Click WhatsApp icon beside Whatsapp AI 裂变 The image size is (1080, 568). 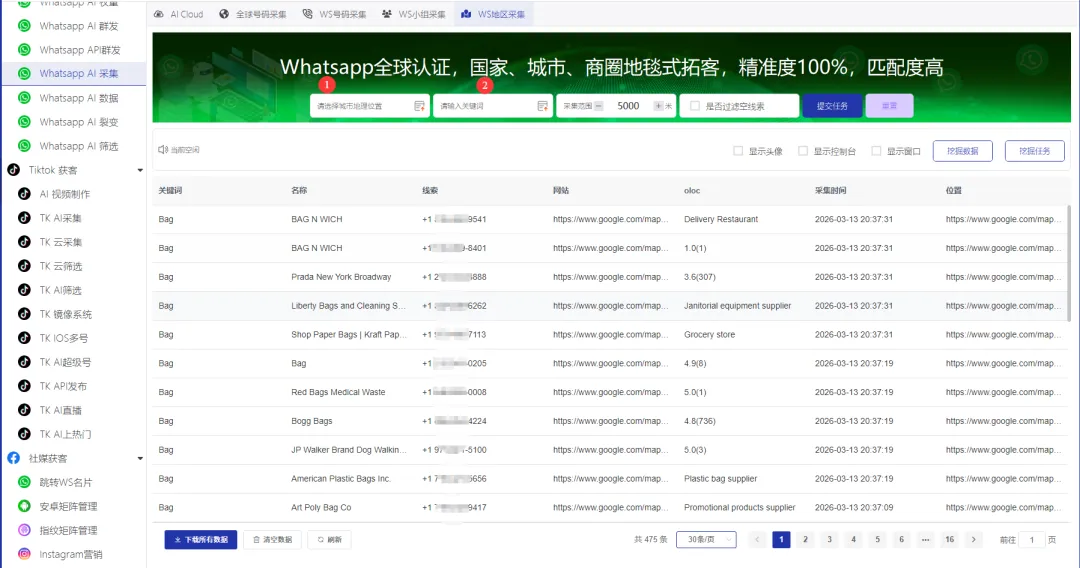coord(24,122)
